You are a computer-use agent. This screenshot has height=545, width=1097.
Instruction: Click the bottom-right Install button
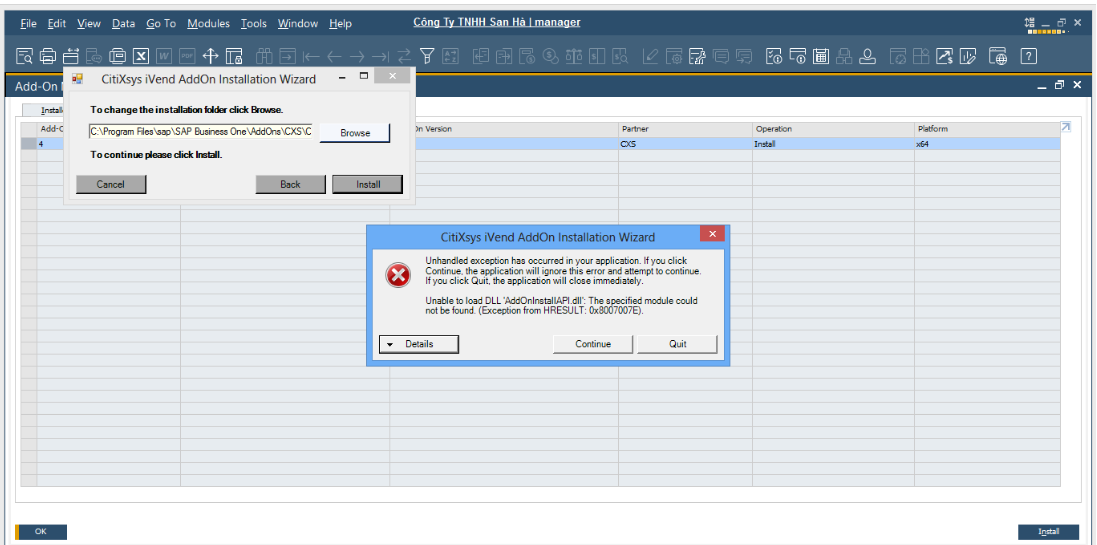pos(1048,532)
